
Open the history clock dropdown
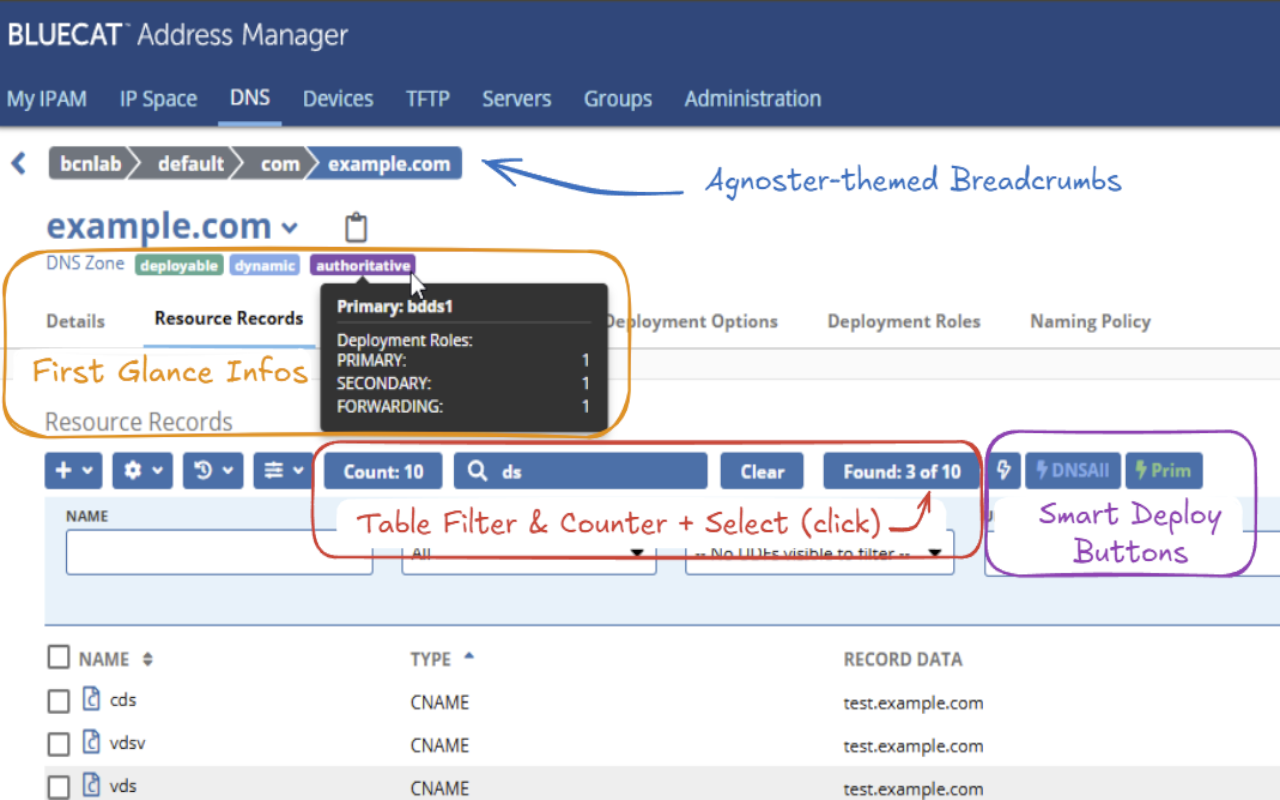coord(212,471)
